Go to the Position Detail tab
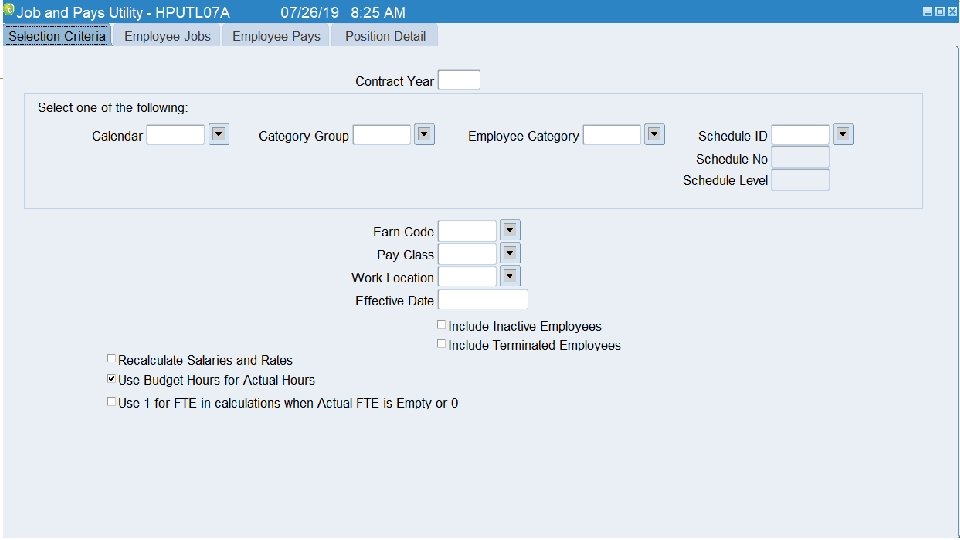The width and height of the screenshot is (960, 540). (385, 36)
